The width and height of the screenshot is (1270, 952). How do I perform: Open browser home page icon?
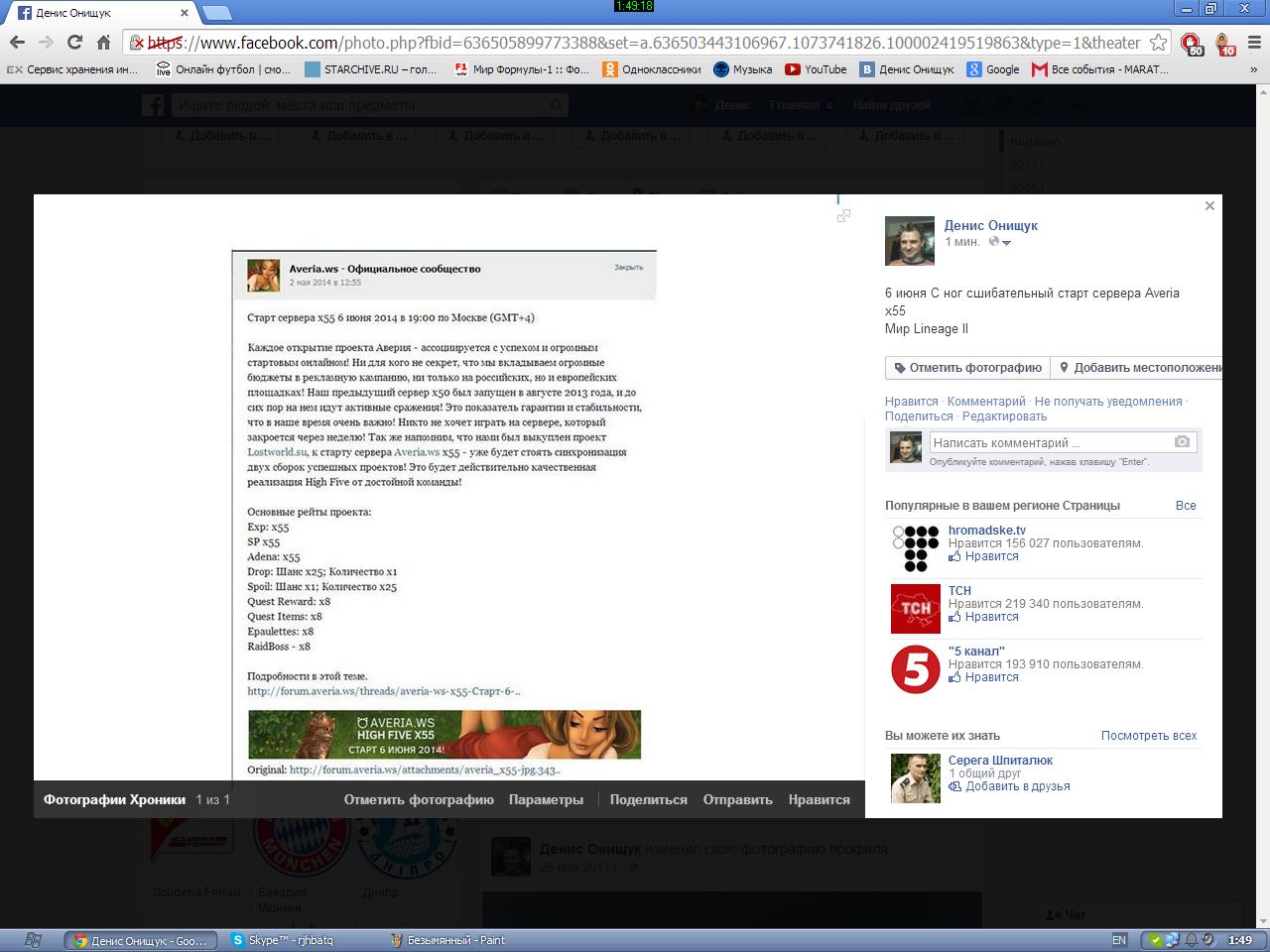[x=103, y=43]
